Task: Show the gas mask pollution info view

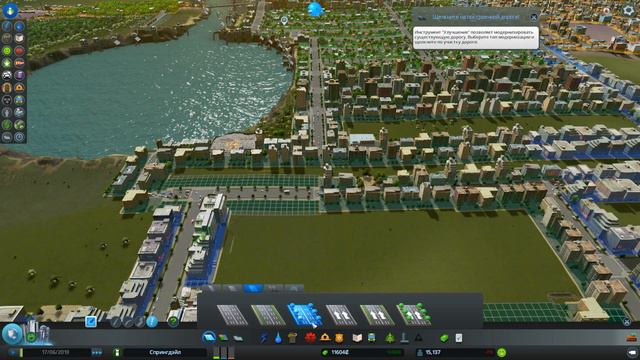Action: pos(7,100)
